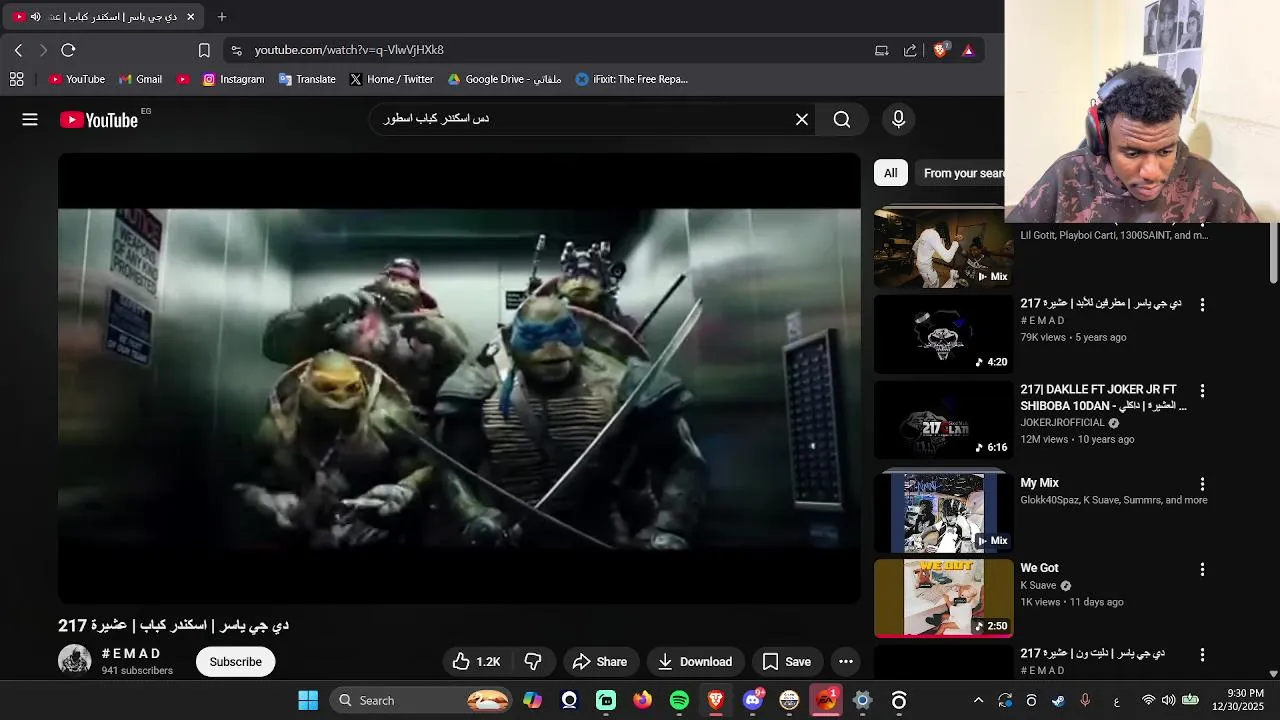Open the #EMAD channel avatar
Viewport: 1280px width, 720px height.
point(75,661)
